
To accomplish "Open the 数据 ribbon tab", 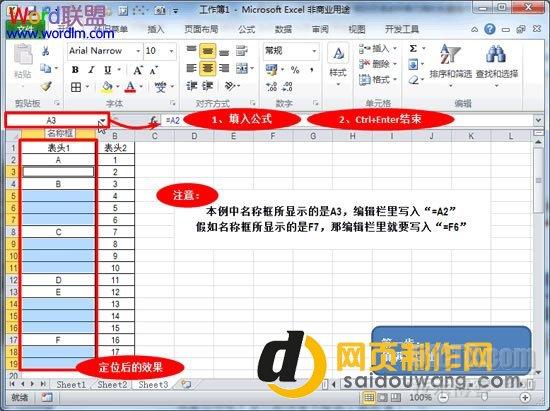I will coord(283,29).
